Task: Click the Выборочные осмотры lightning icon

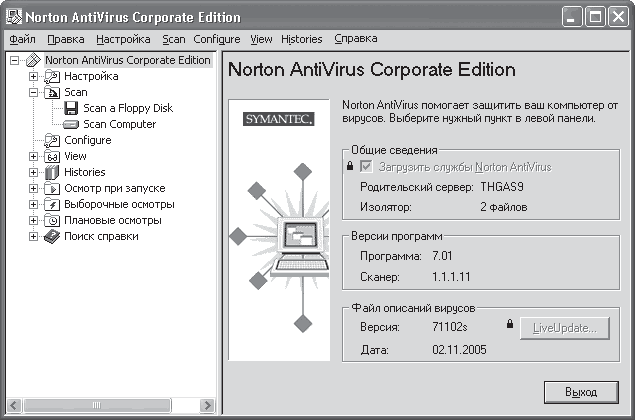Action: (x=52, y=204)
